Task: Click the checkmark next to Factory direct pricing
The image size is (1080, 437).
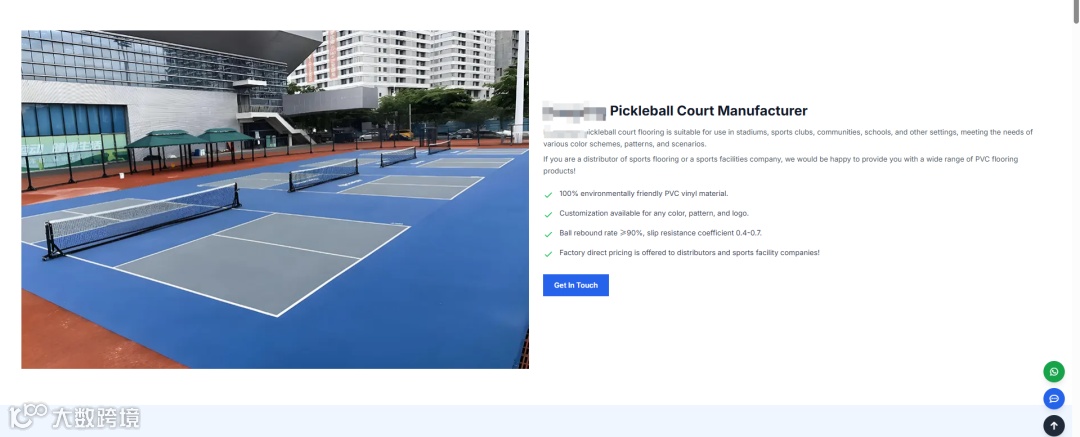Action: click(548, 254)
